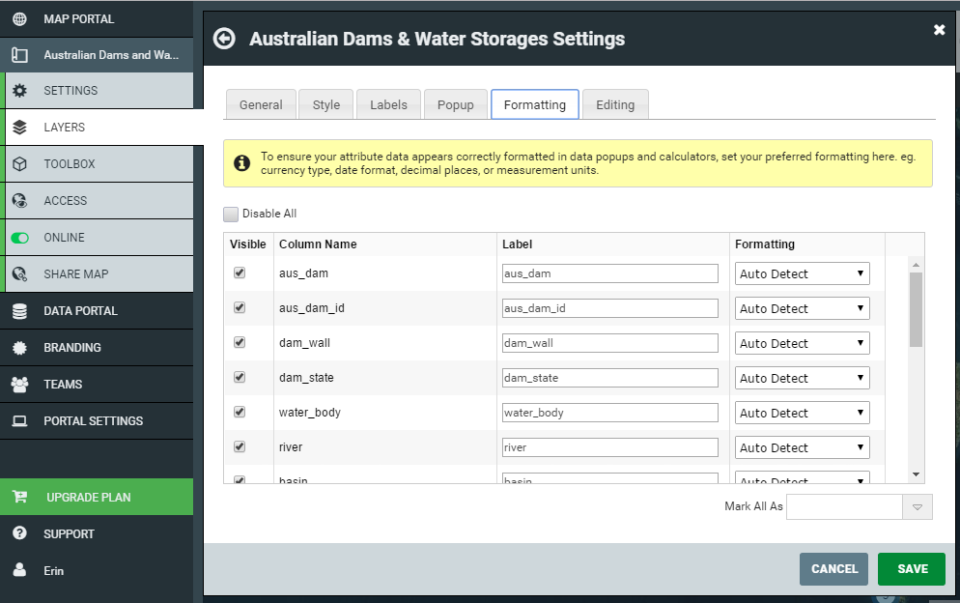Select the Layers stack icon
Image resolution: width=960 pixels, height=603 pixels.
pyautogui.click(x=20, y=128)
